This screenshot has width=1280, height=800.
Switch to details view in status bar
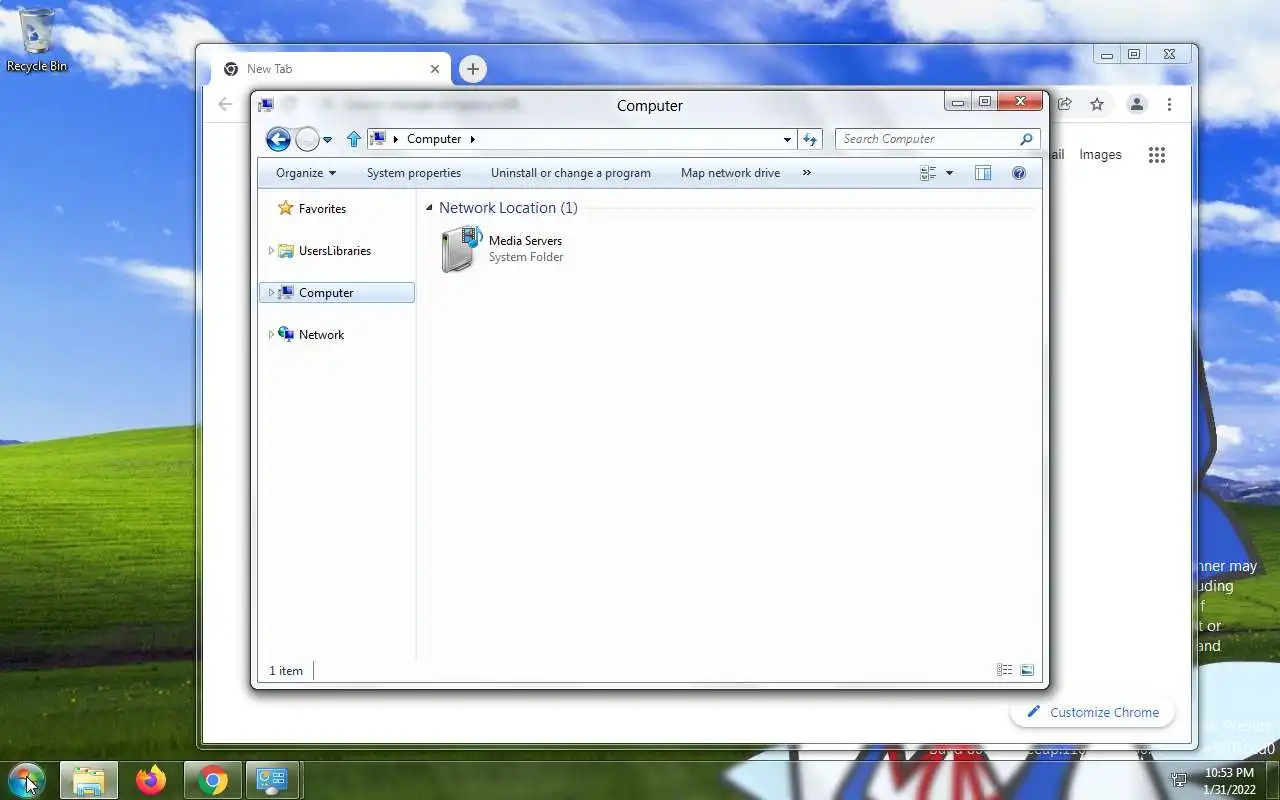pos(1005,670)
